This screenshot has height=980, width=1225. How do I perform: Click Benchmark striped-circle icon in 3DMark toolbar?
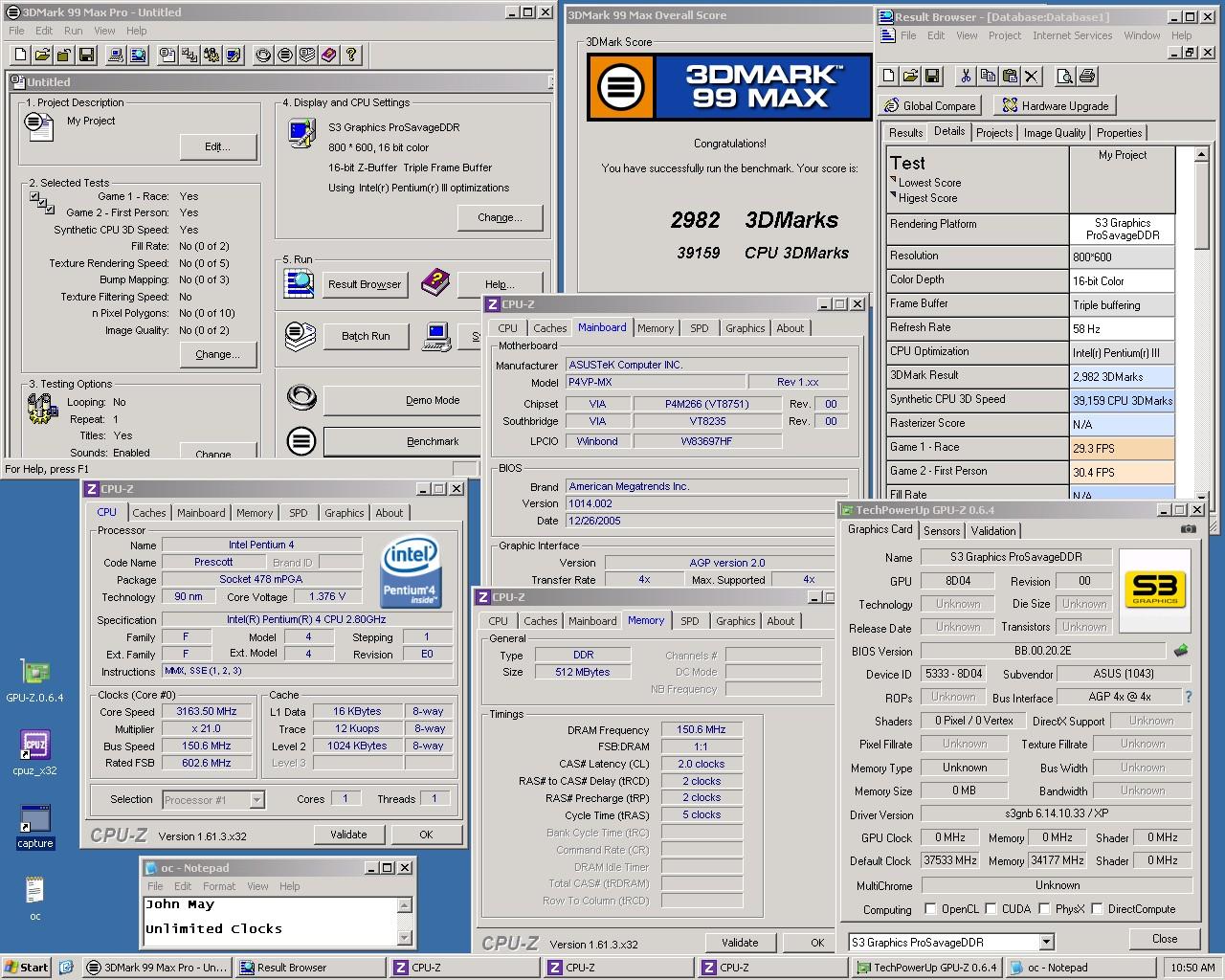point(285,55)
